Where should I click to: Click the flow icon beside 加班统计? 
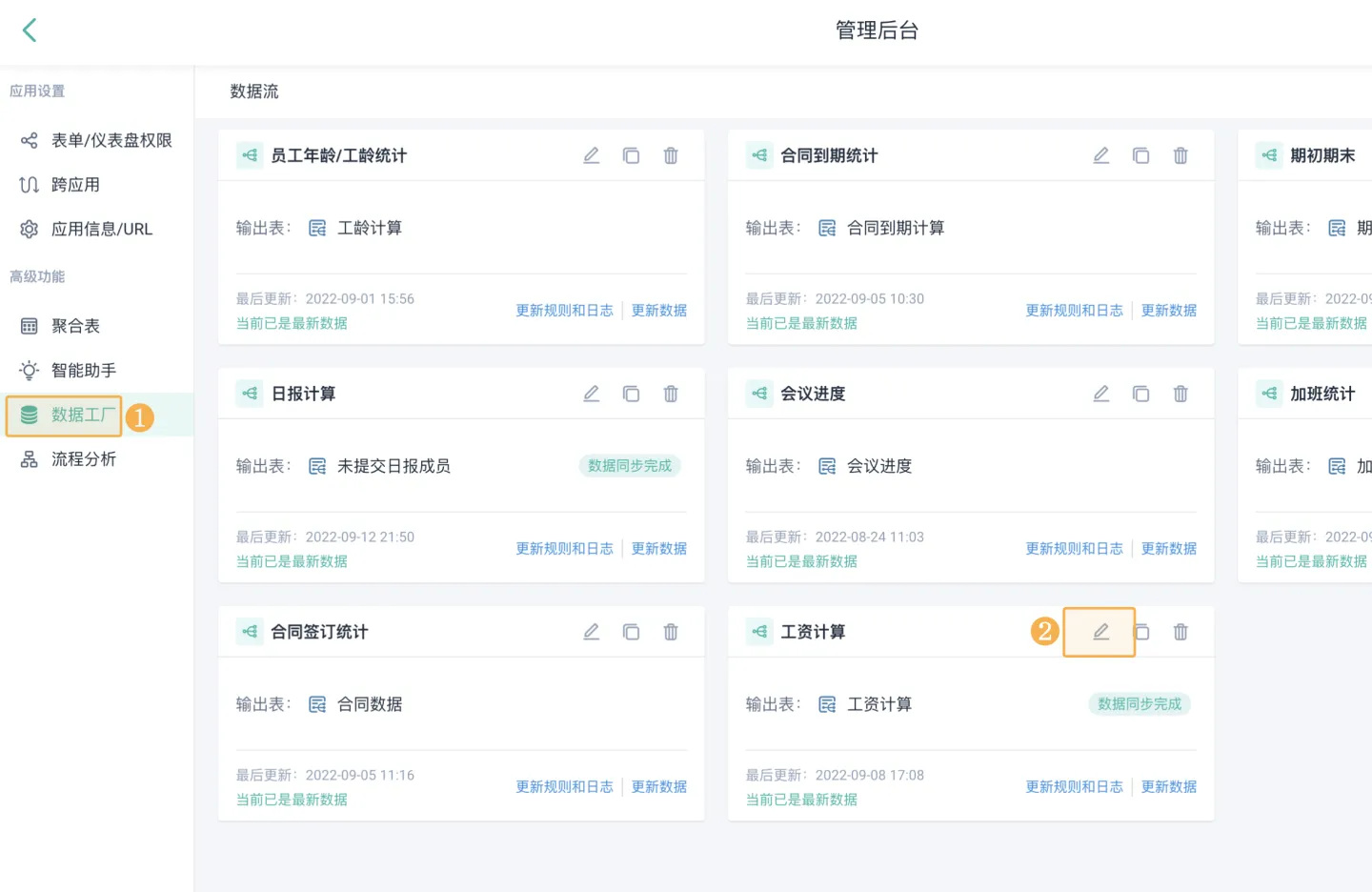tap(1269, 394)
